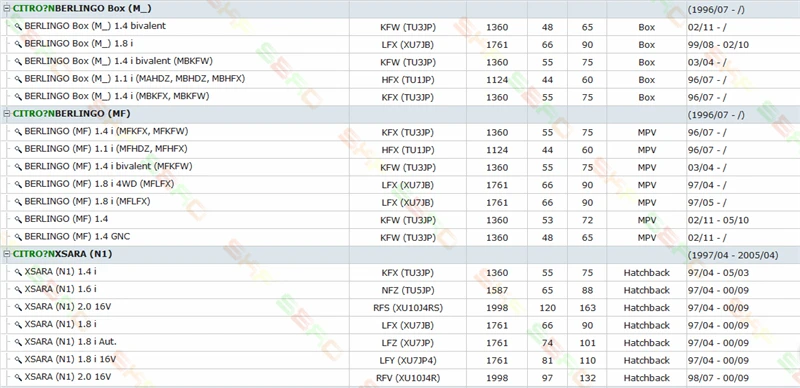Click engine code RFV (XU10J4R)
The image size is (800, 388).
408,378
